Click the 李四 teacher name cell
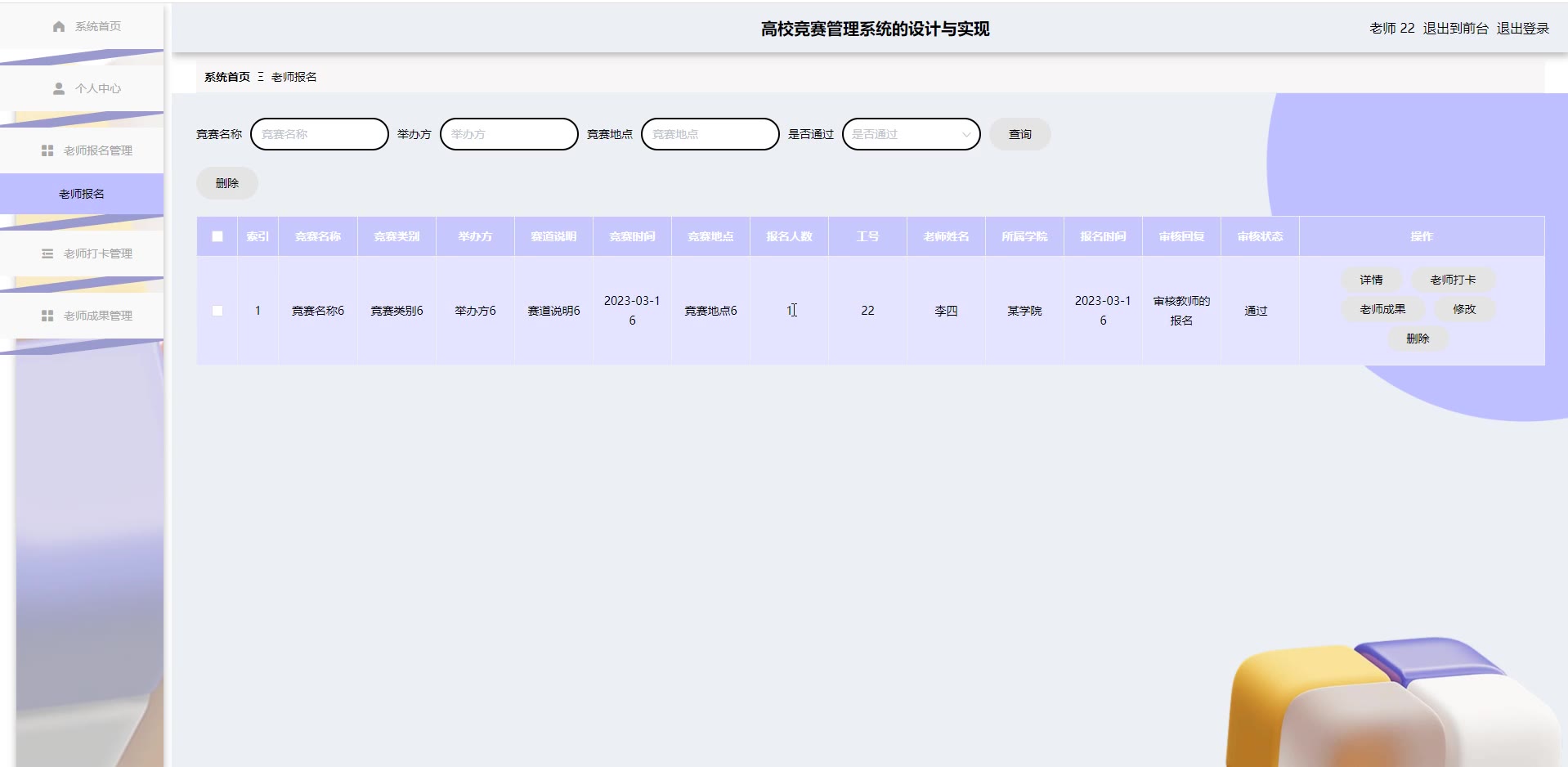The height and width of the screenshot is (767, 1568). click(x=946, y=311)
